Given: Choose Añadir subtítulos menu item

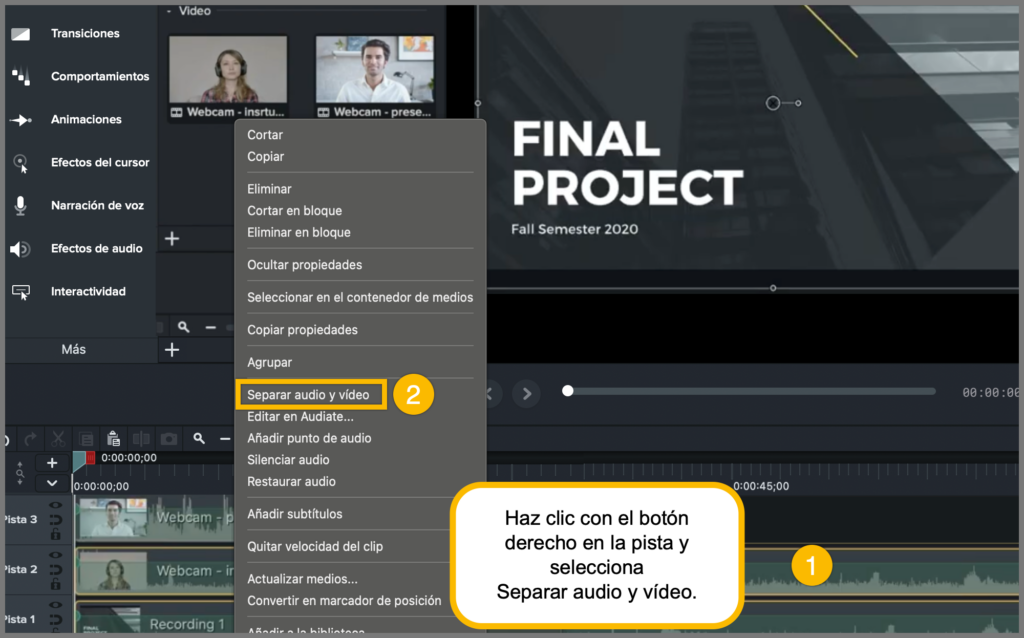Looking at the screenshot, I should click(295, 514).
